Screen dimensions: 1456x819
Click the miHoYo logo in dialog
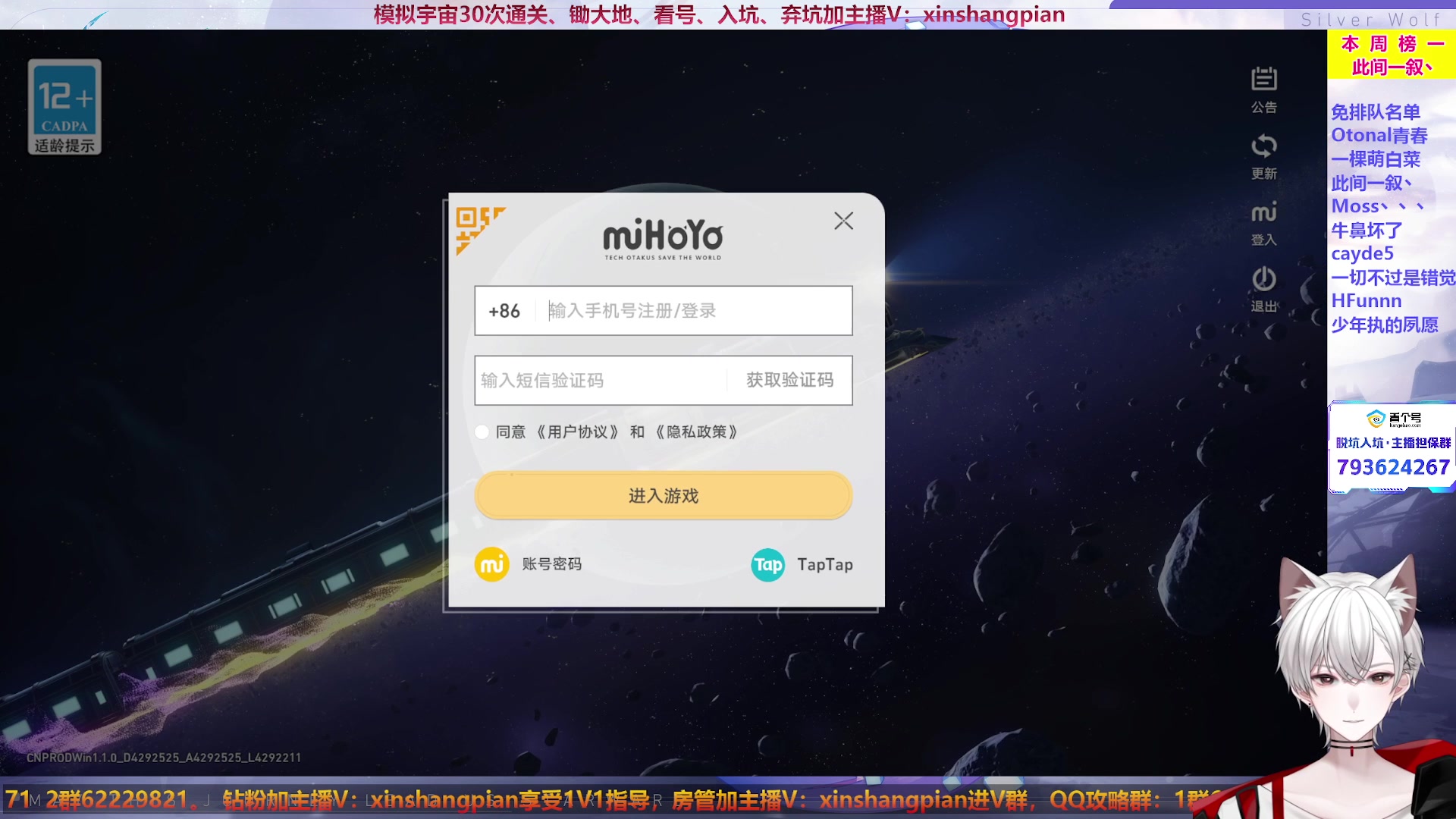coord(663,238)
